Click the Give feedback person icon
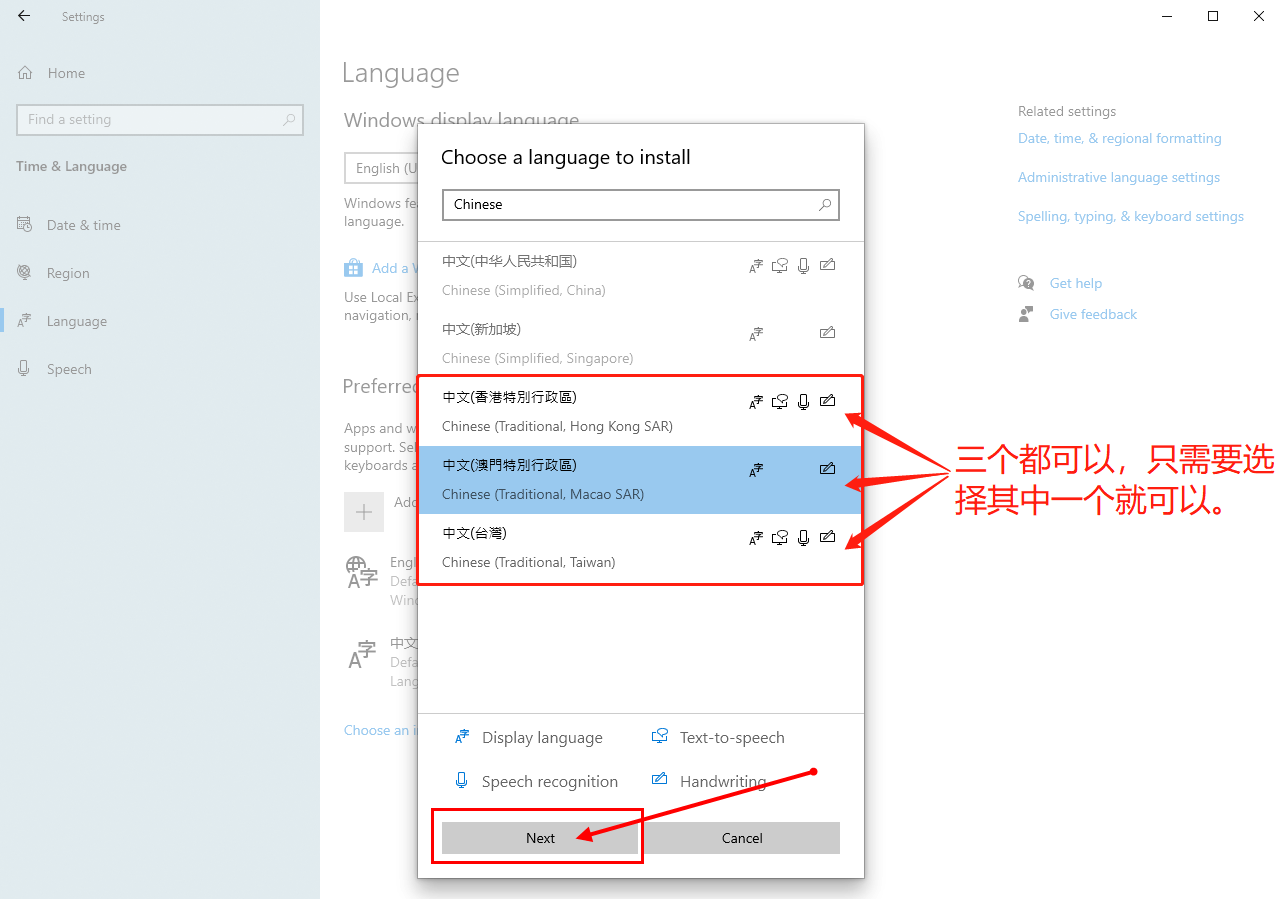 1026,314
